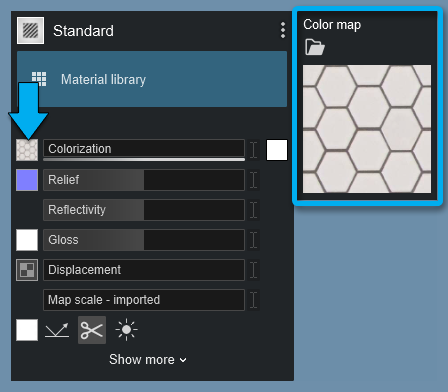Open the white color swatch beside Colorization

point(277,150)
